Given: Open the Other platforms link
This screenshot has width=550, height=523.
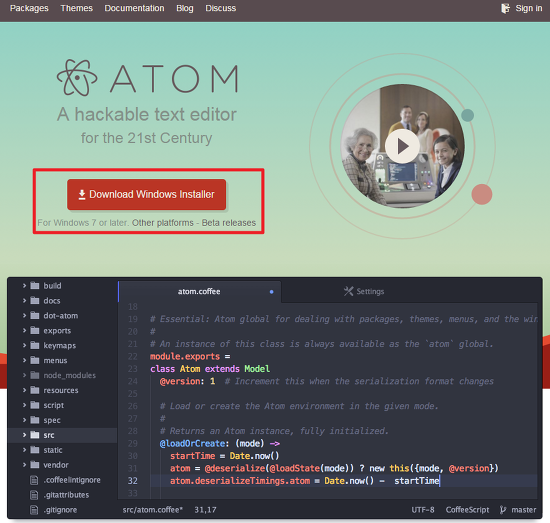Looking at the screenshot, I should coord(163,223).
